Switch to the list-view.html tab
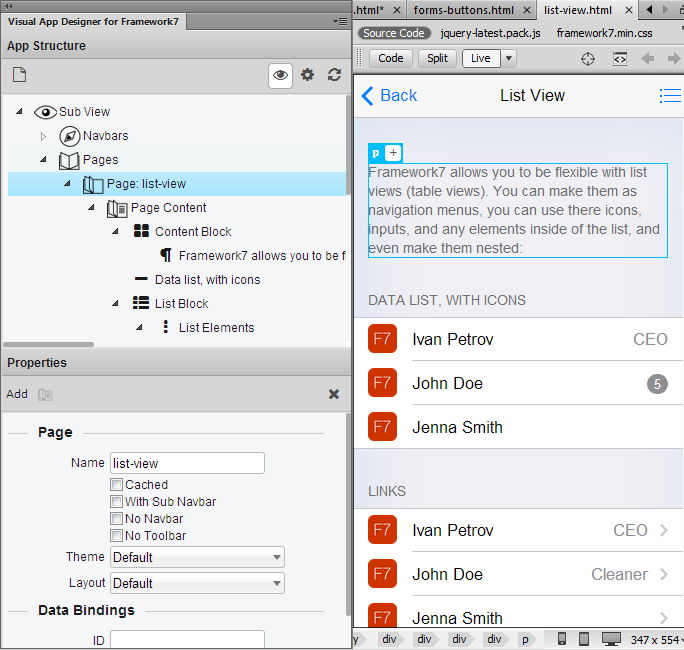684x650 pixels. click(587, 10)
